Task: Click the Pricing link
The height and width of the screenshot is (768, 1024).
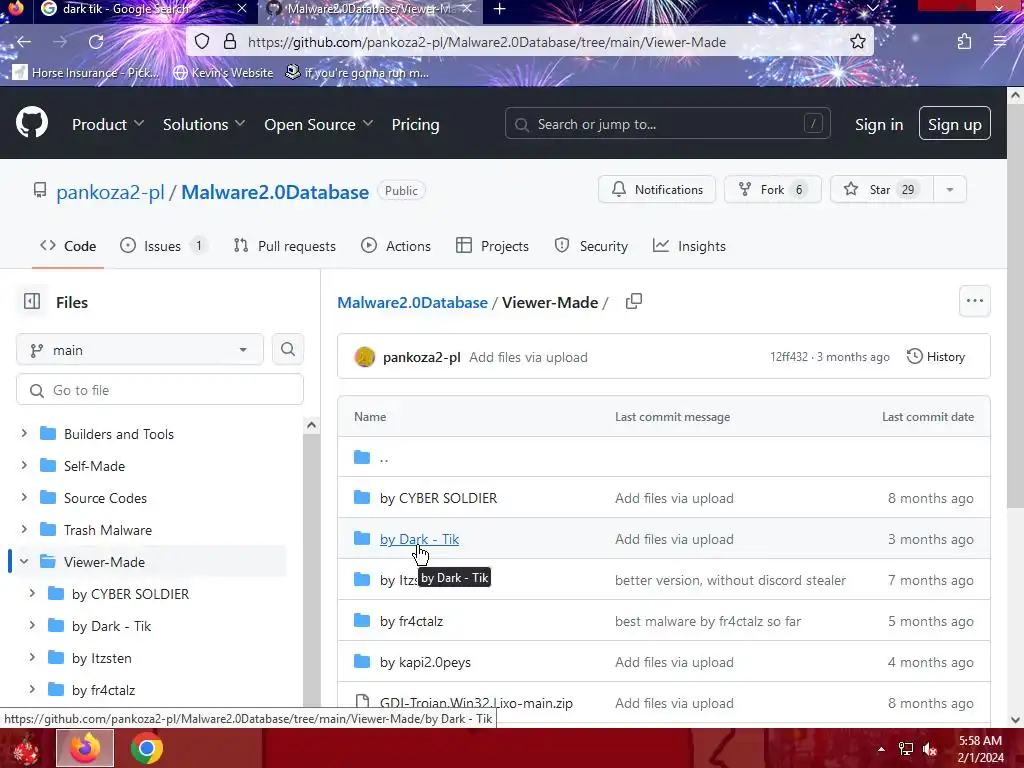Action: [x=415, y=124]
